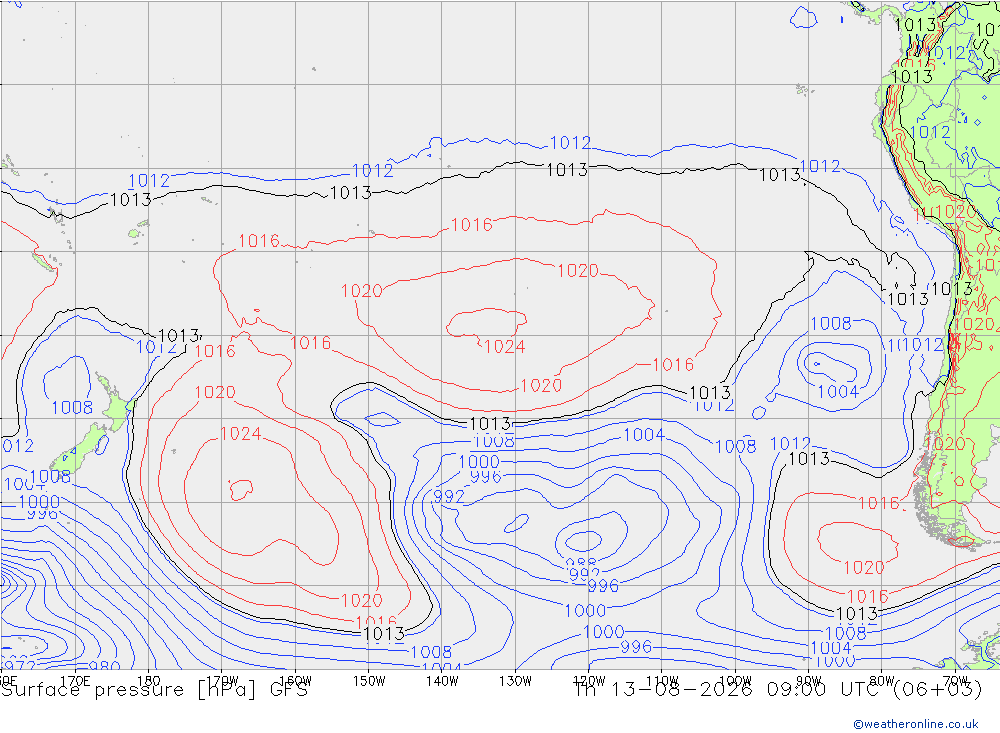Click New Zealand's North Island landmass

[115, 404]
